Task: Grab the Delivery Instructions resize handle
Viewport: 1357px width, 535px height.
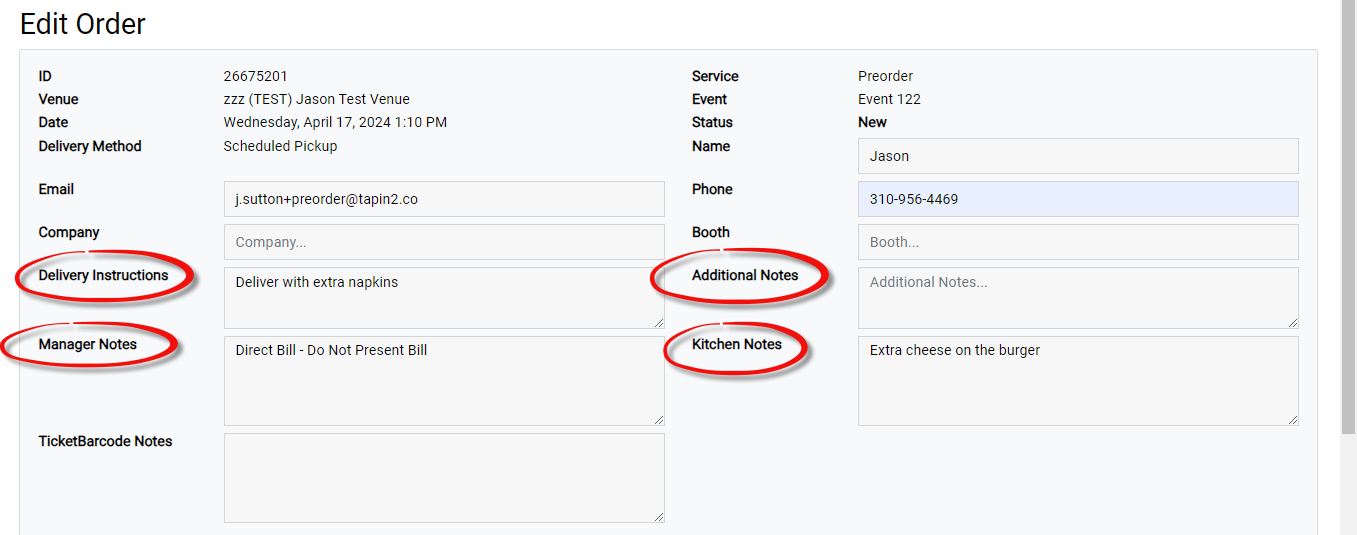Action: tap(659, 323)
